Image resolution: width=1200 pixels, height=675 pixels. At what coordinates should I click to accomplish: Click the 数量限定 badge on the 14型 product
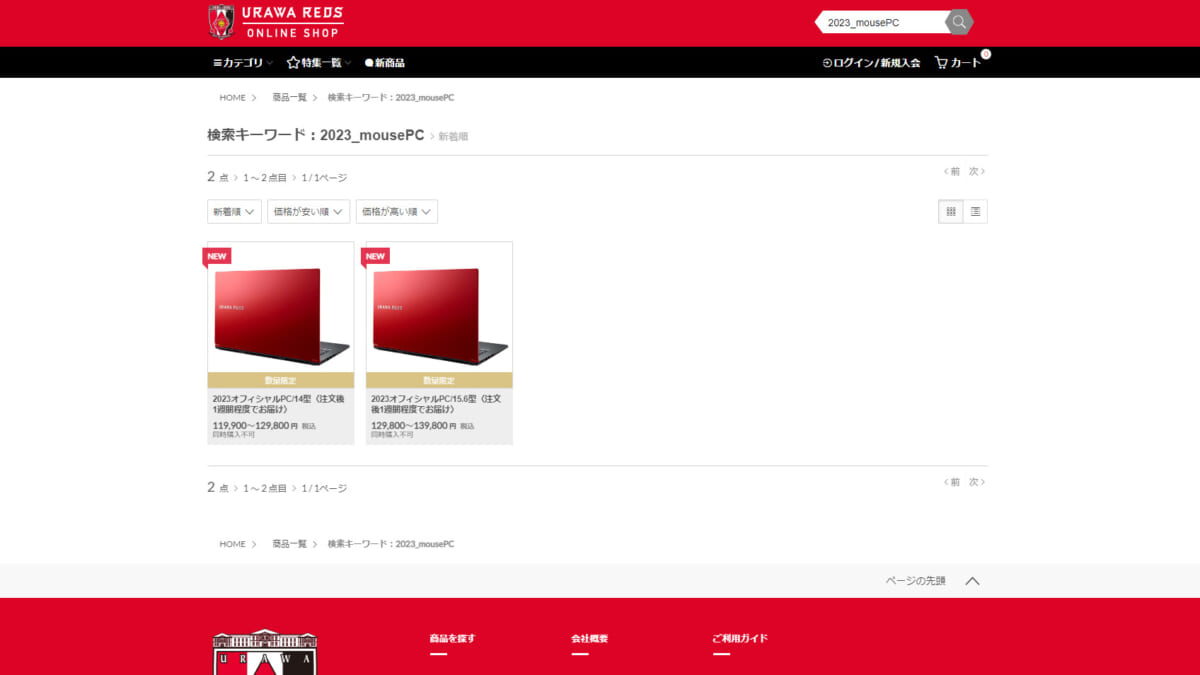[281, 380]
